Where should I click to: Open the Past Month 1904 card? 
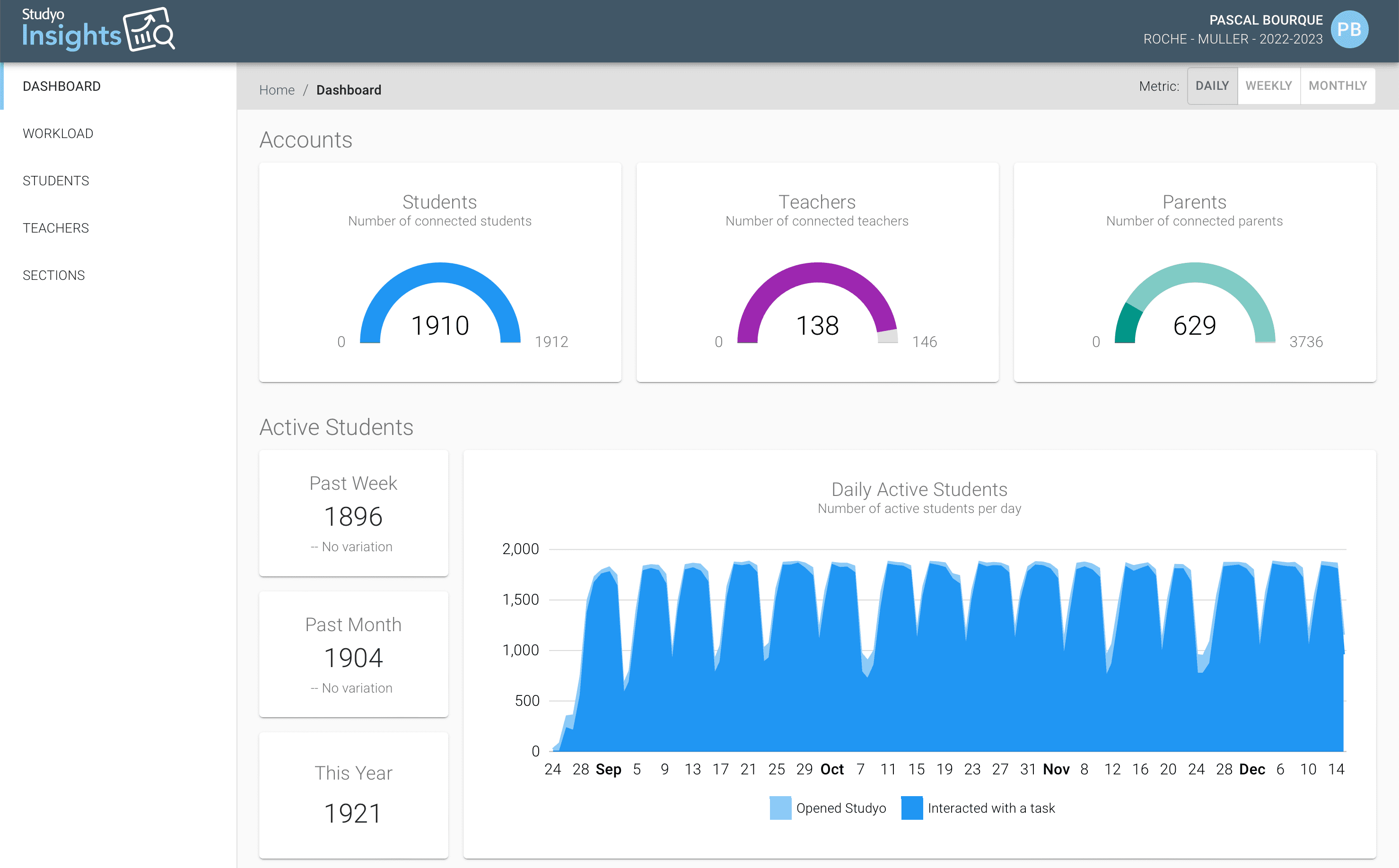pyautogui.click(x=353, y=654)
